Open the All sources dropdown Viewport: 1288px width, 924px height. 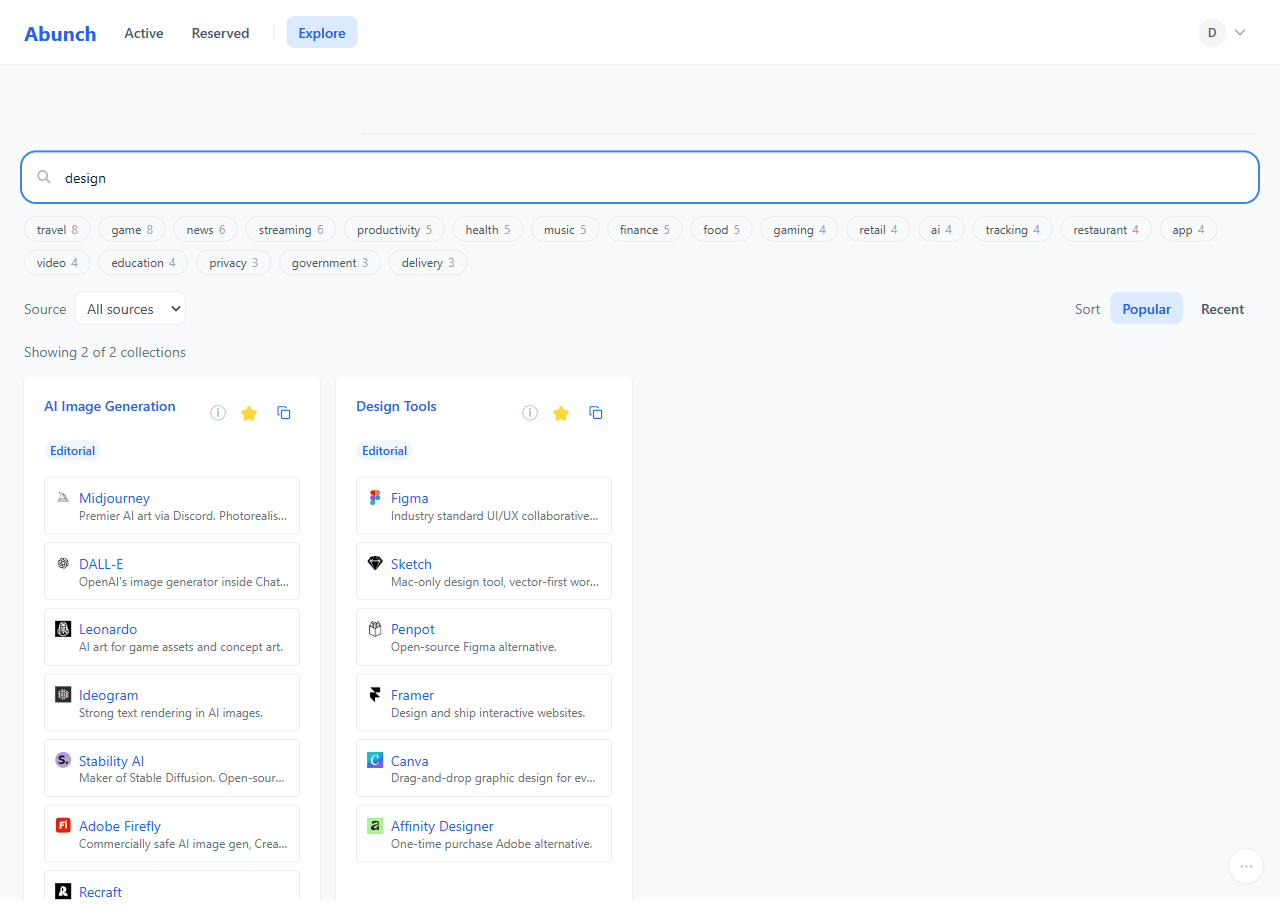[130, 309]
